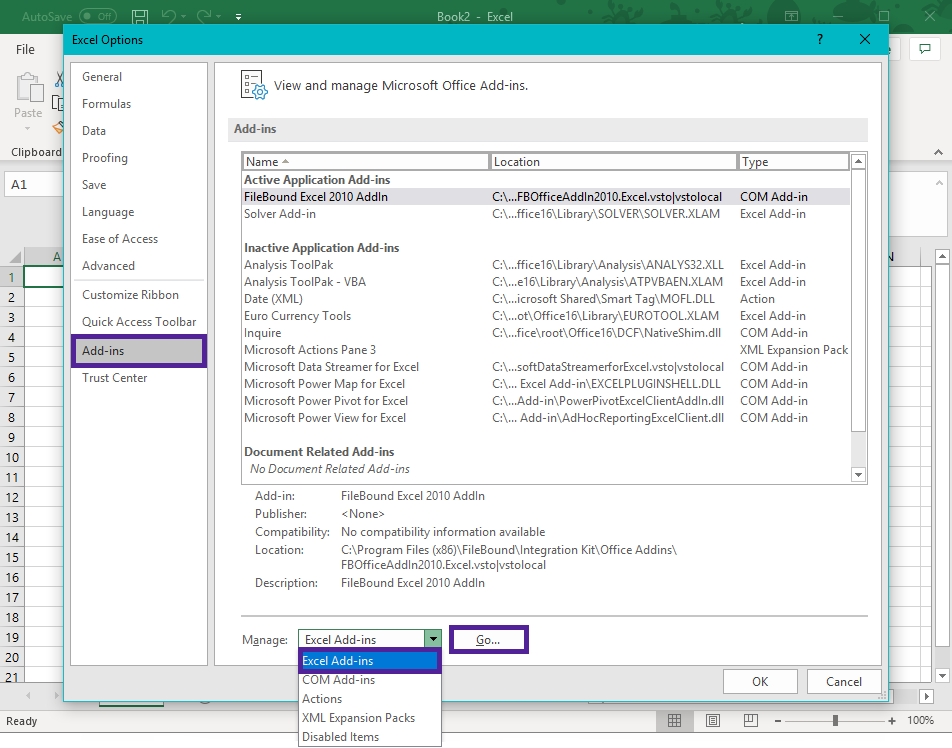The height and width of the screenshot is (748, 952).
Task: Choose Excel Add-ins in Manage list
Action: (x=369, y=661)
